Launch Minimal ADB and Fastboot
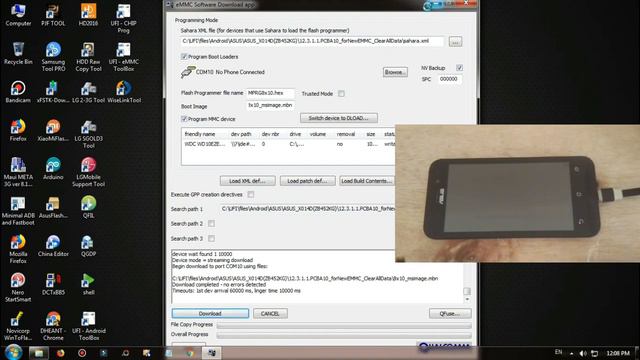Viewport: 640px width, 360px height. pos(18,211)
